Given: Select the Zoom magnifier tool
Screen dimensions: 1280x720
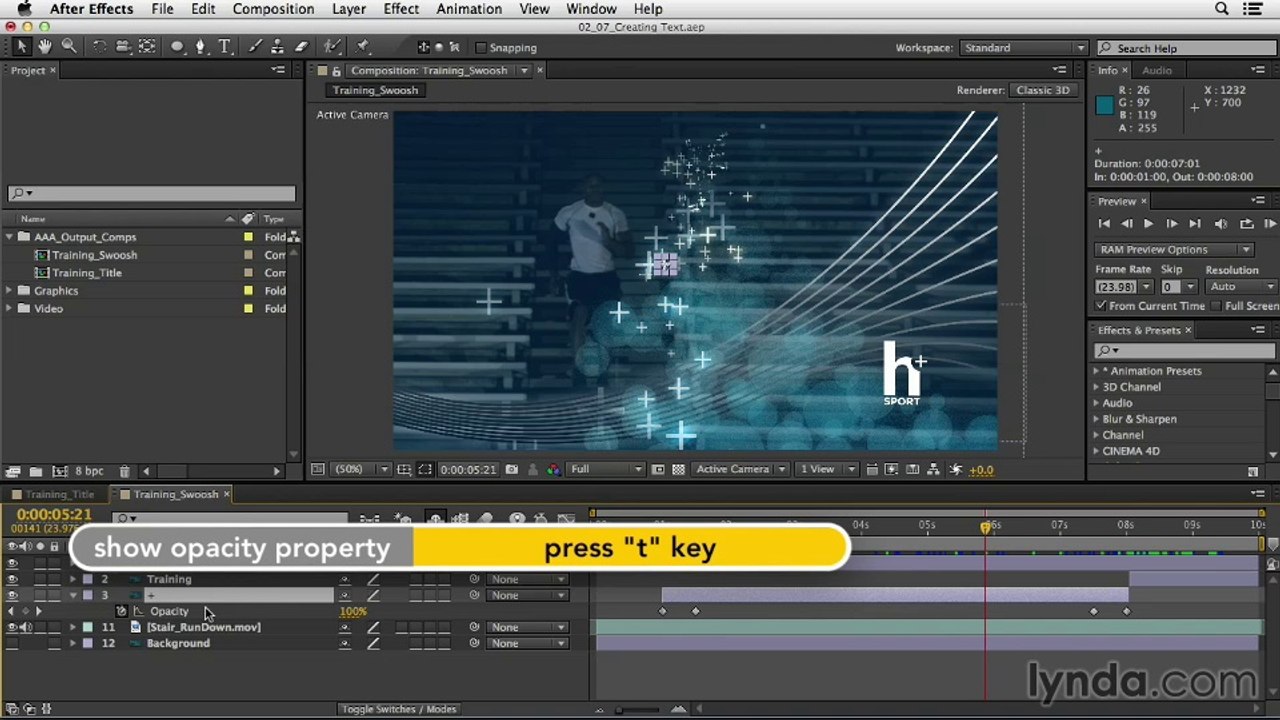Looking at the screenshot, I should [x=69, y=46].
